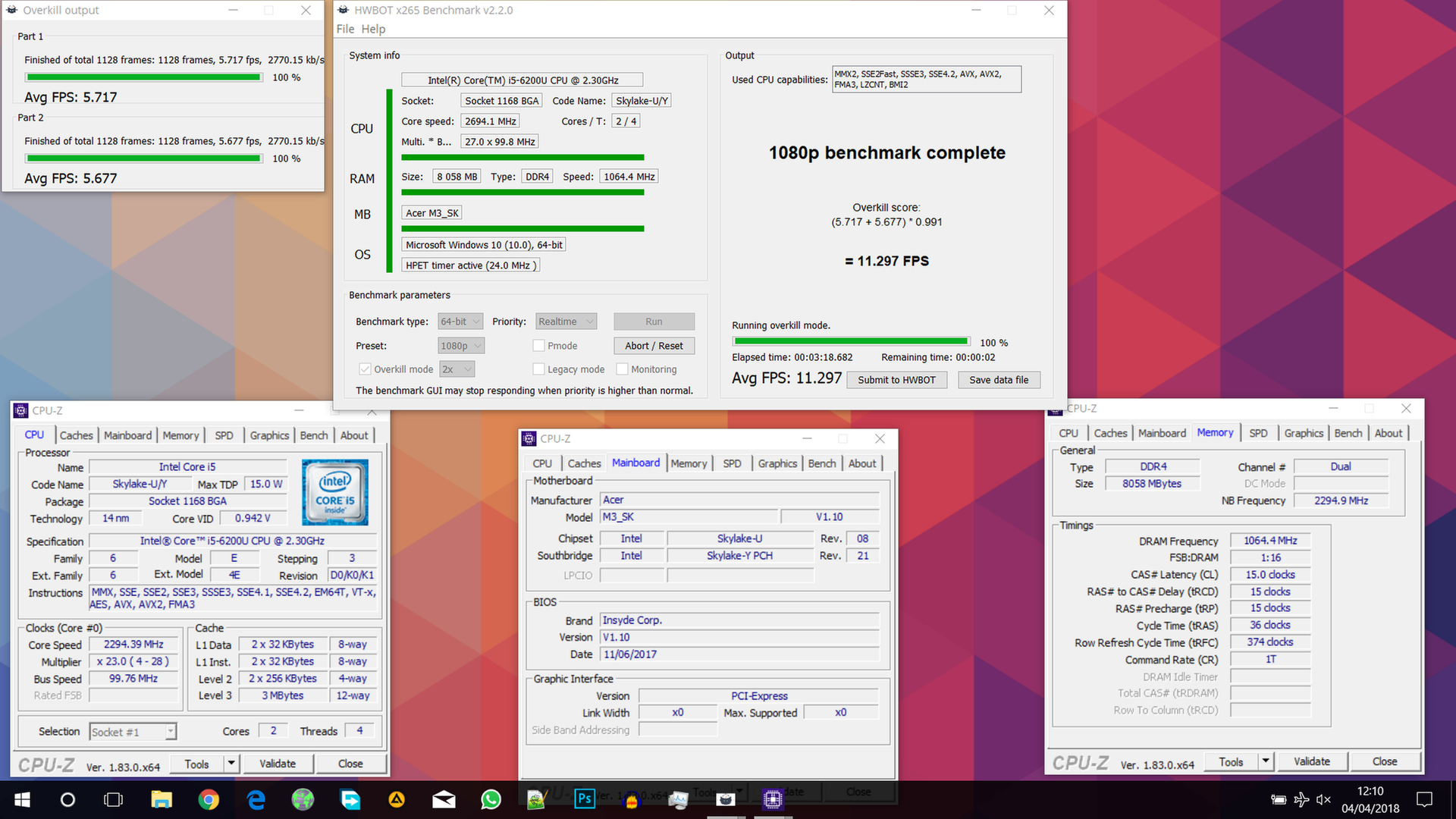Open the action center notifications icon

[x=1424, y=799]
